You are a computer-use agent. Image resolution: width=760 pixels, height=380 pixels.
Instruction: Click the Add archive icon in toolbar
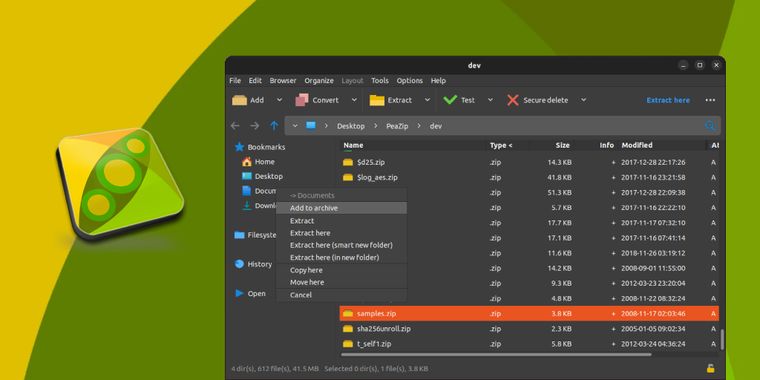(x=239, y=100)
